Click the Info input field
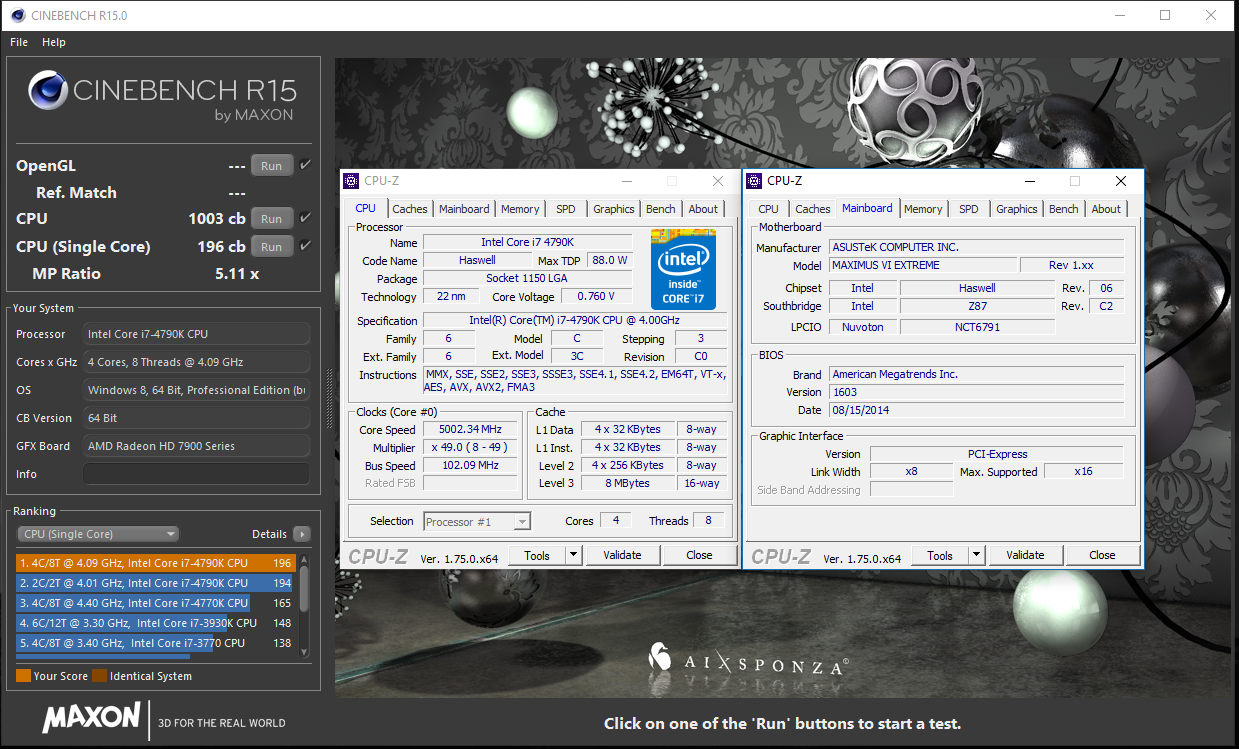 click(196, 474)
